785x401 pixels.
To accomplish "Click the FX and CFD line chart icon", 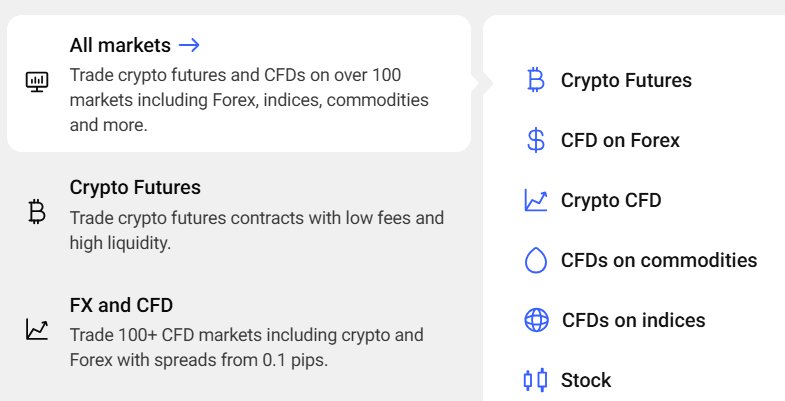I will (37, 329).
